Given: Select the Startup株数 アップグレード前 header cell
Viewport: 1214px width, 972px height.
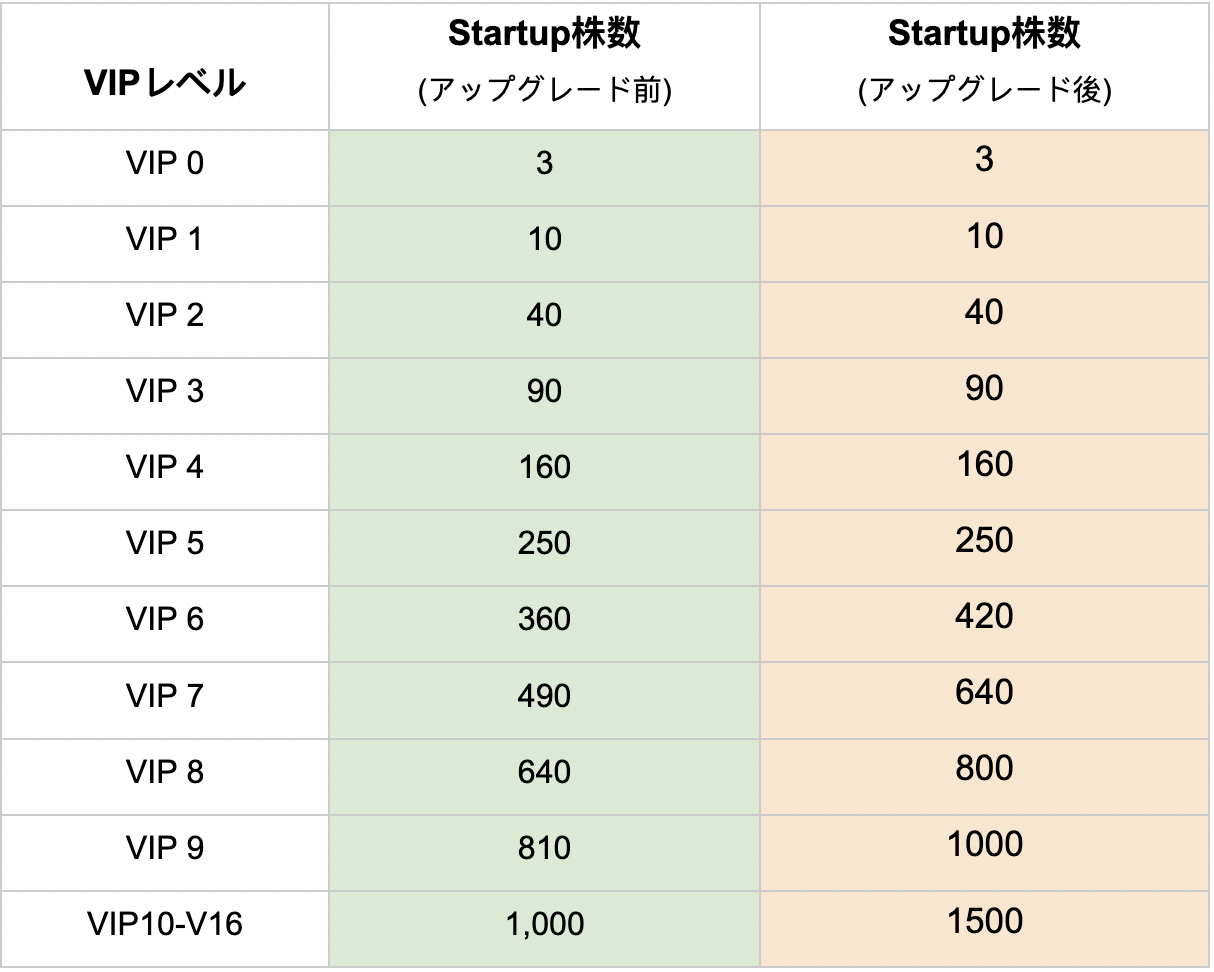Looking at the screenshot, I should pyautogui.click(x=544, y=64).
